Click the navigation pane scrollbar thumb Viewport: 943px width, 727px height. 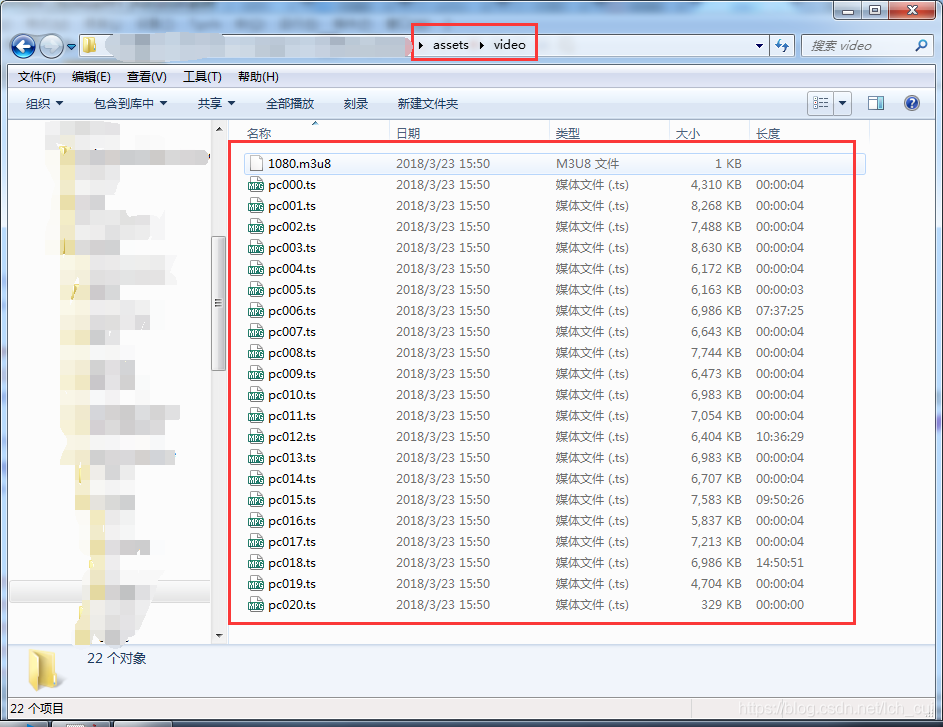(218, 303)
